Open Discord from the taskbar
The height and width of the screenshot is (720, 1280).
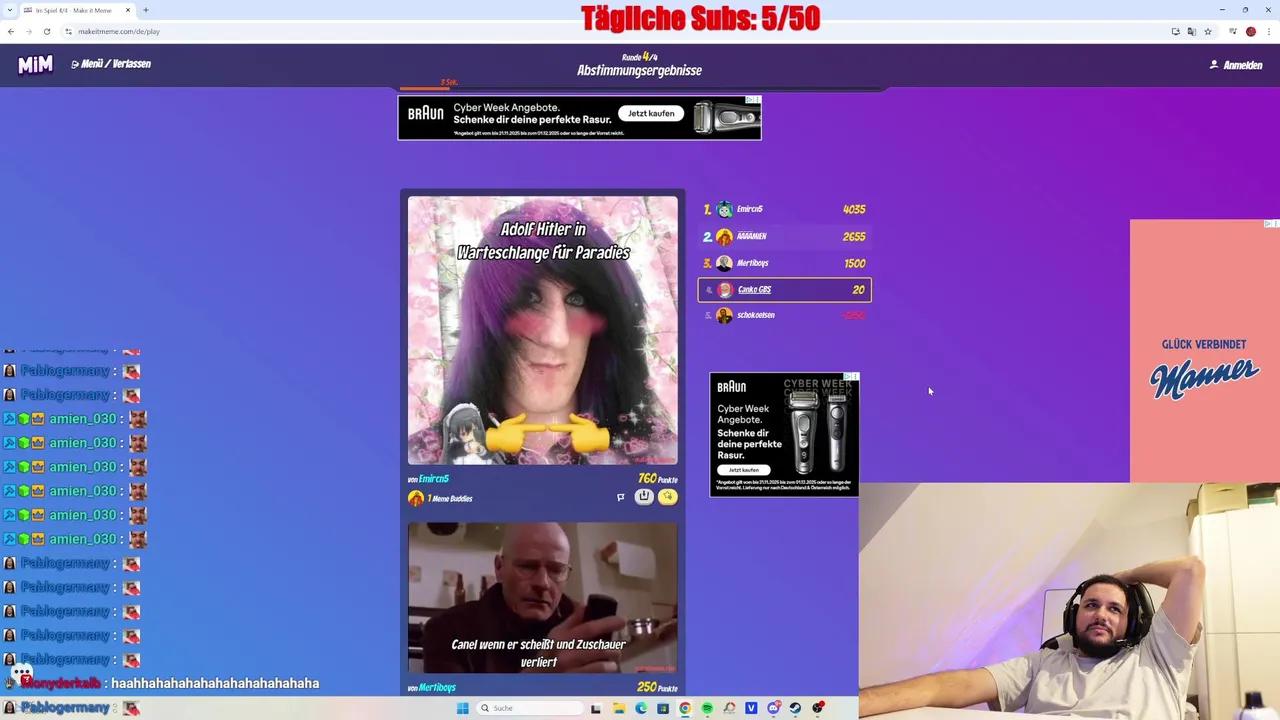[773, 708]
